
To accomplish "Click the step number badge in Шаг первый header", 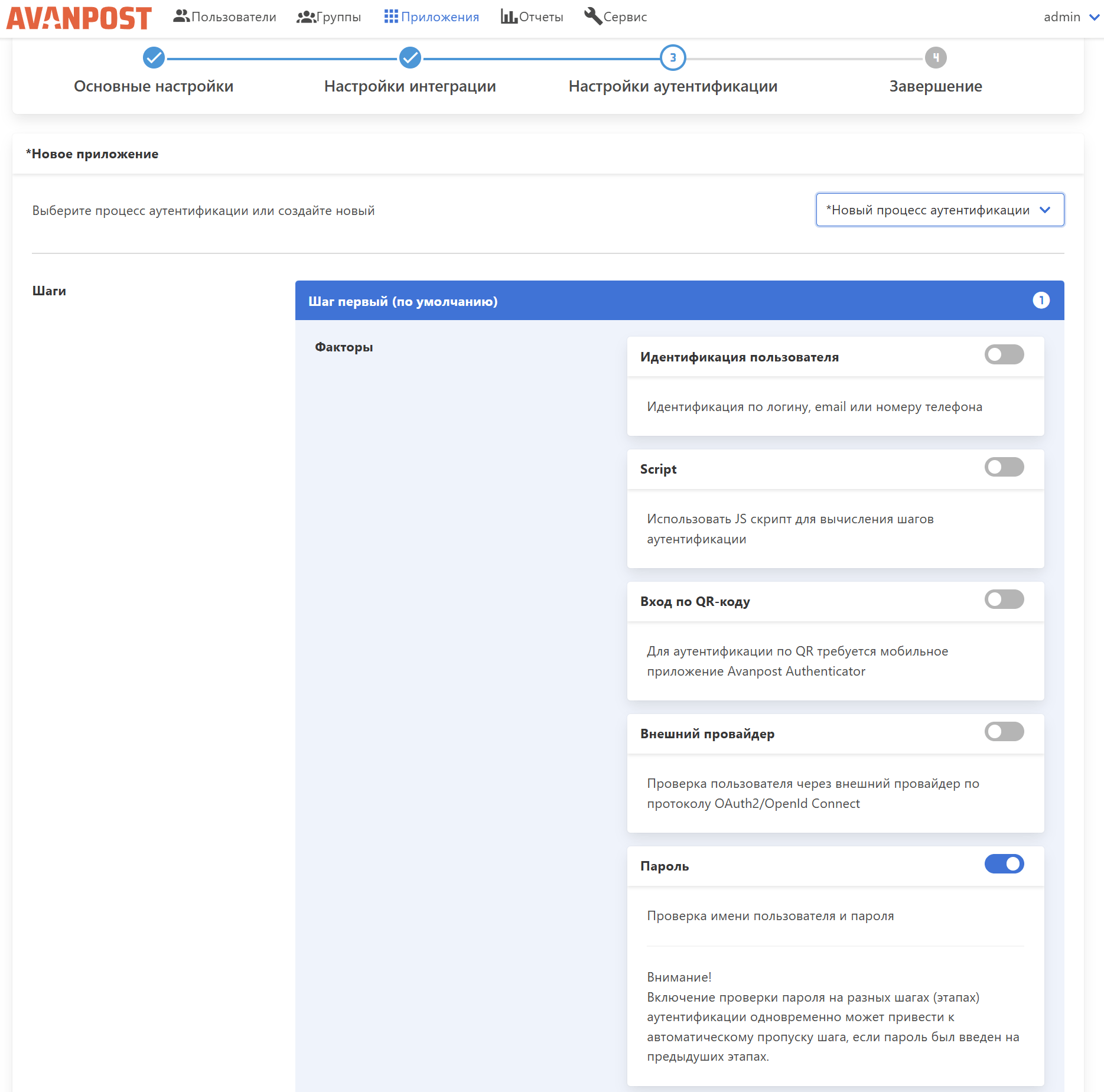I will pyautogui.click(x=1041, y=301).
